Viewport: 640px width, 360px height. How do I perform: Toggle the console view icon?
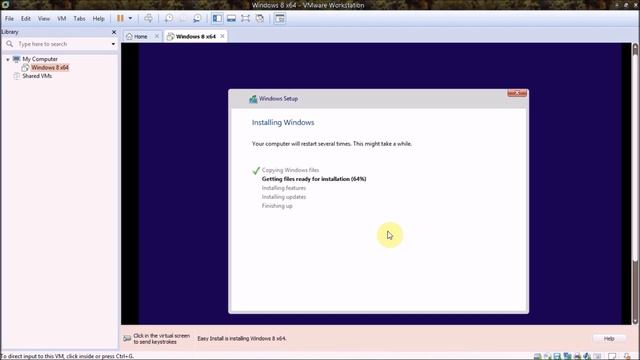click(x=280, y=18)
